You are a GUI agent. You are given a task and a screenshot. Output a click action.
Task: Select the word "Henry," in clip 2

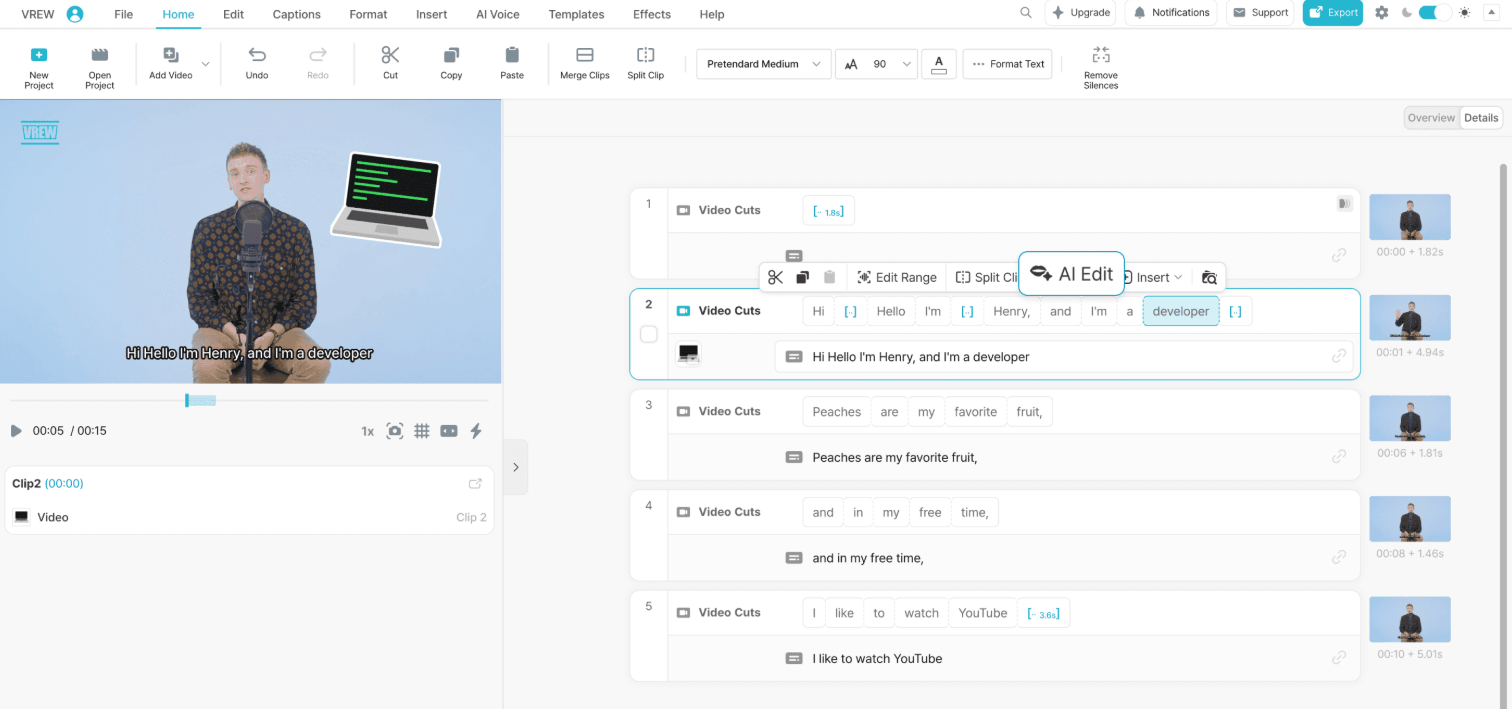point(1011,311)
